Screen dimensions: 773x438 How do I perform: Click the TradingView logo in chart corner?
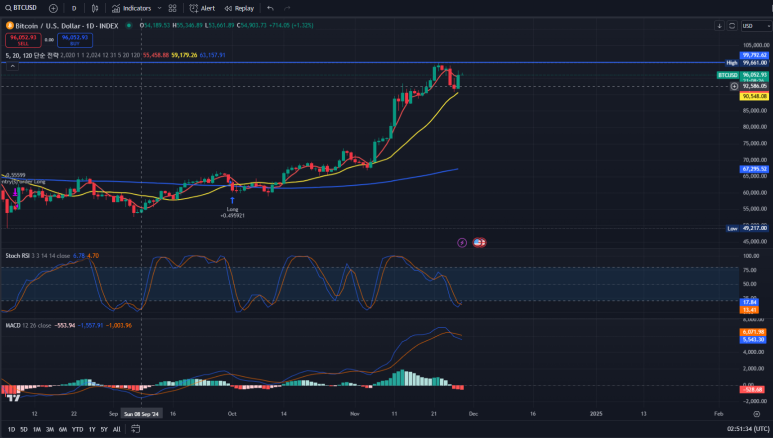(13, 398)
